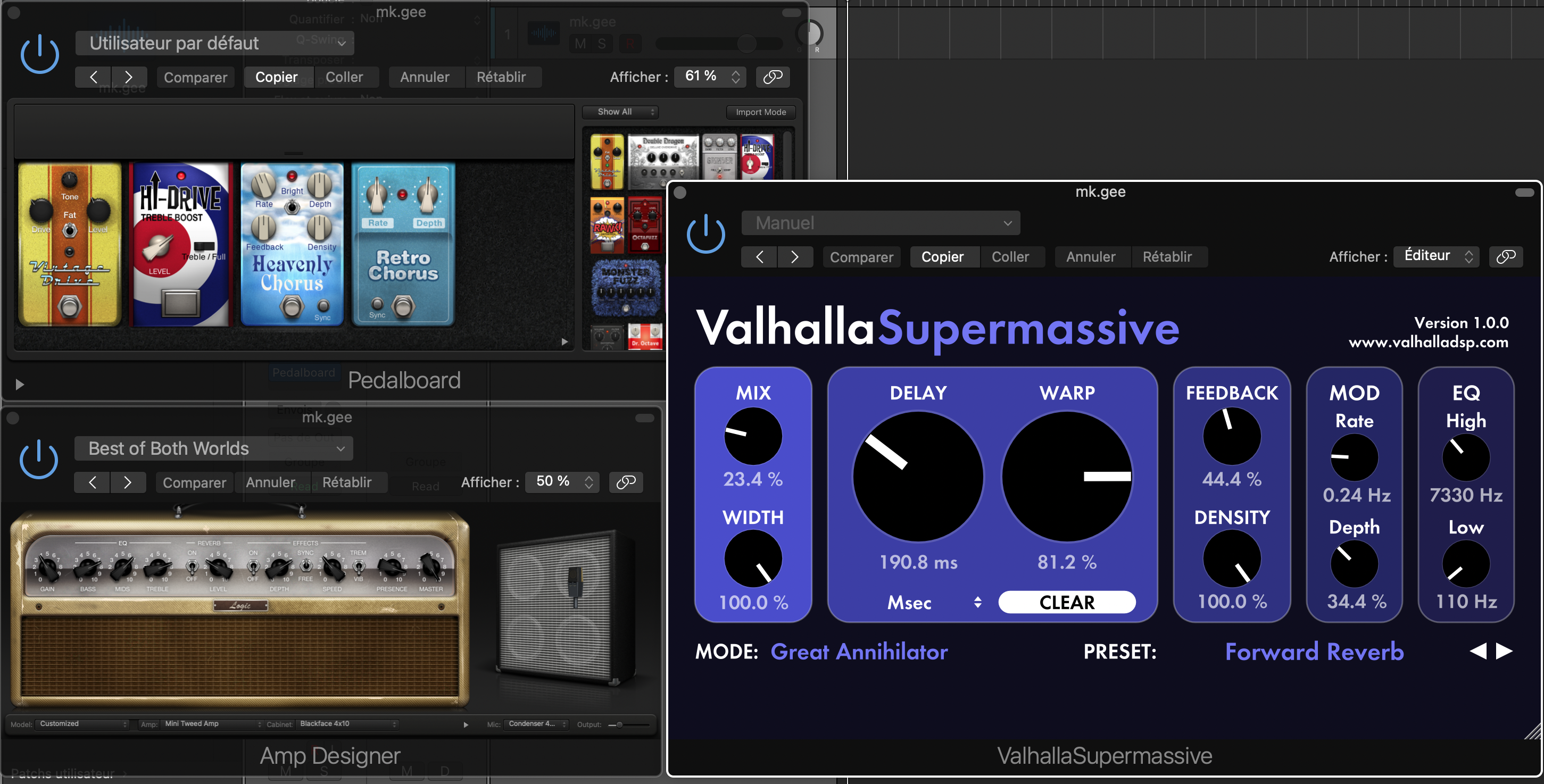Click the link icon in Amp Designer header

click(626, 482)
